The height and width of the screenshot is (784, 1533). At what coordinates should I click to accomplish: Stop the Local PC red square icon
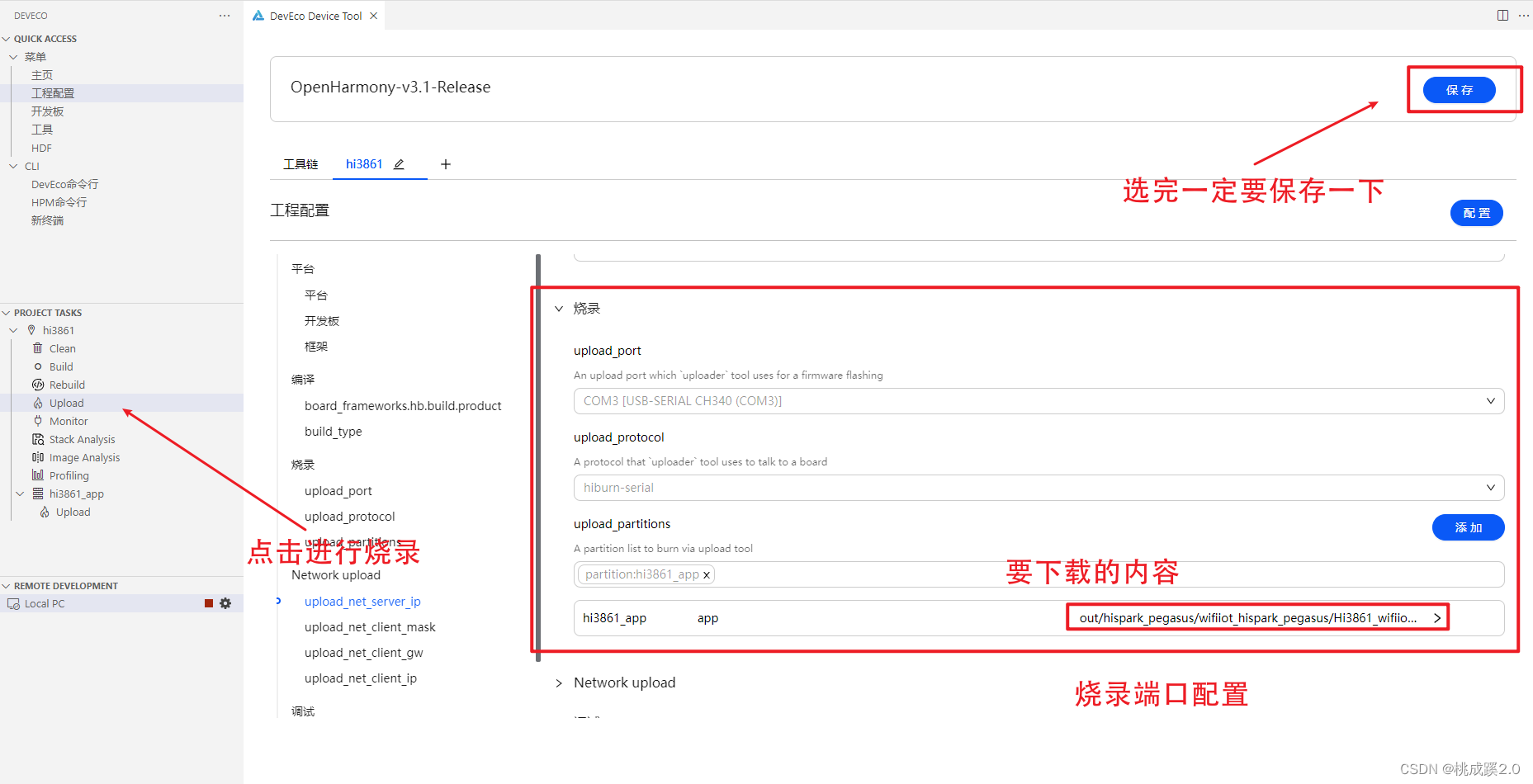pos(209,603)
